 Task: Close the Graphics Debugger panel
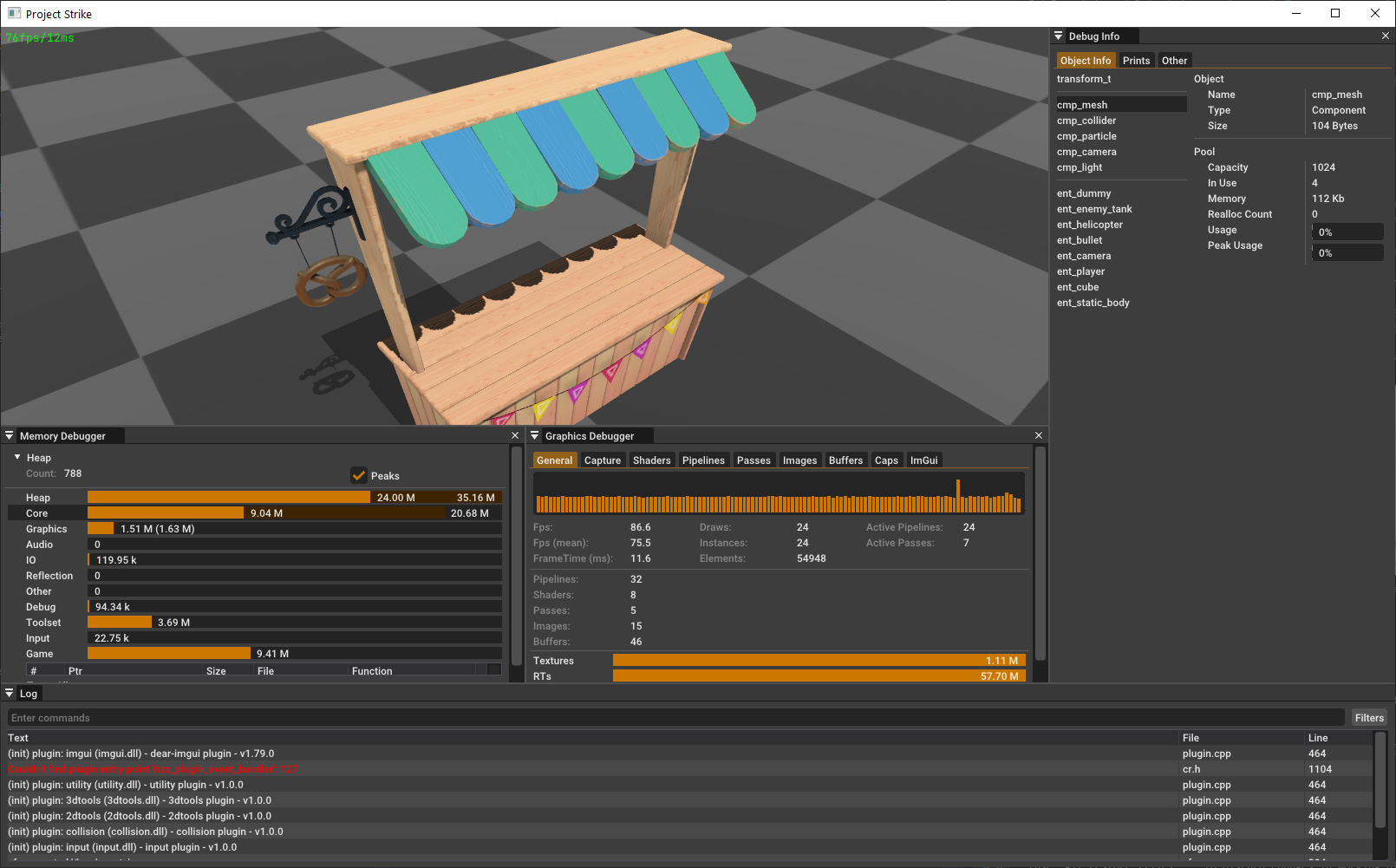(1039, 435)
